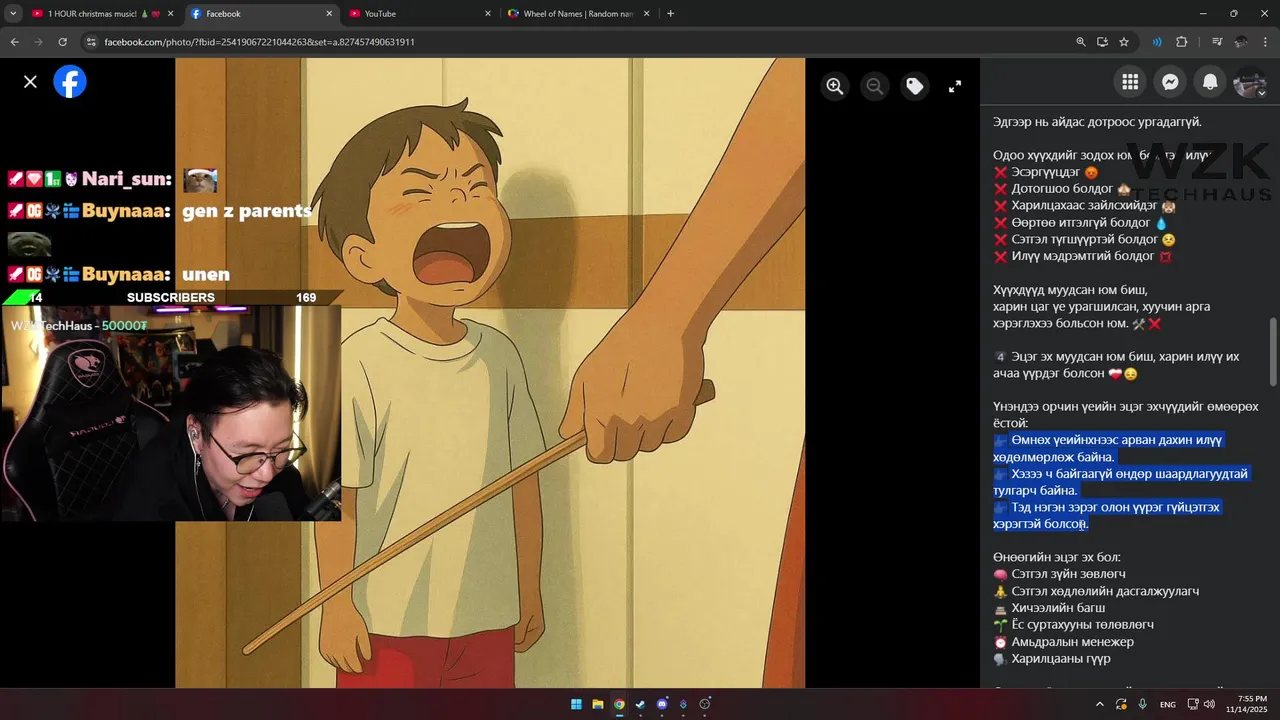The height and width of the screenshot is (720, 1280).
Task: Reload the current page
Action: pyautogui.click(x=62, y=42)
